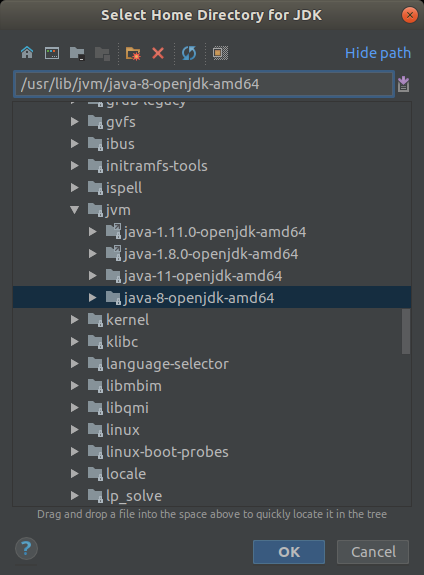The image size is (424, 575).
Task: Click the Cancel button
Action: (x=373, y=552)
